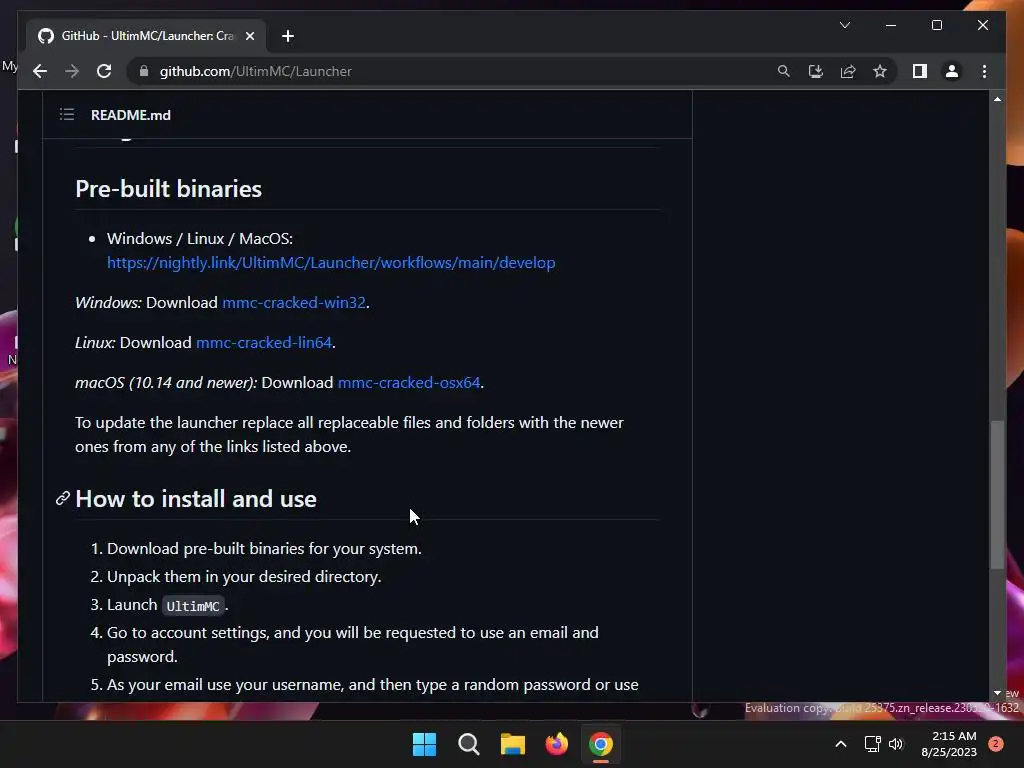Click the network tray icon
Viewport: 1024px width, 768px height.
(872, 744)
